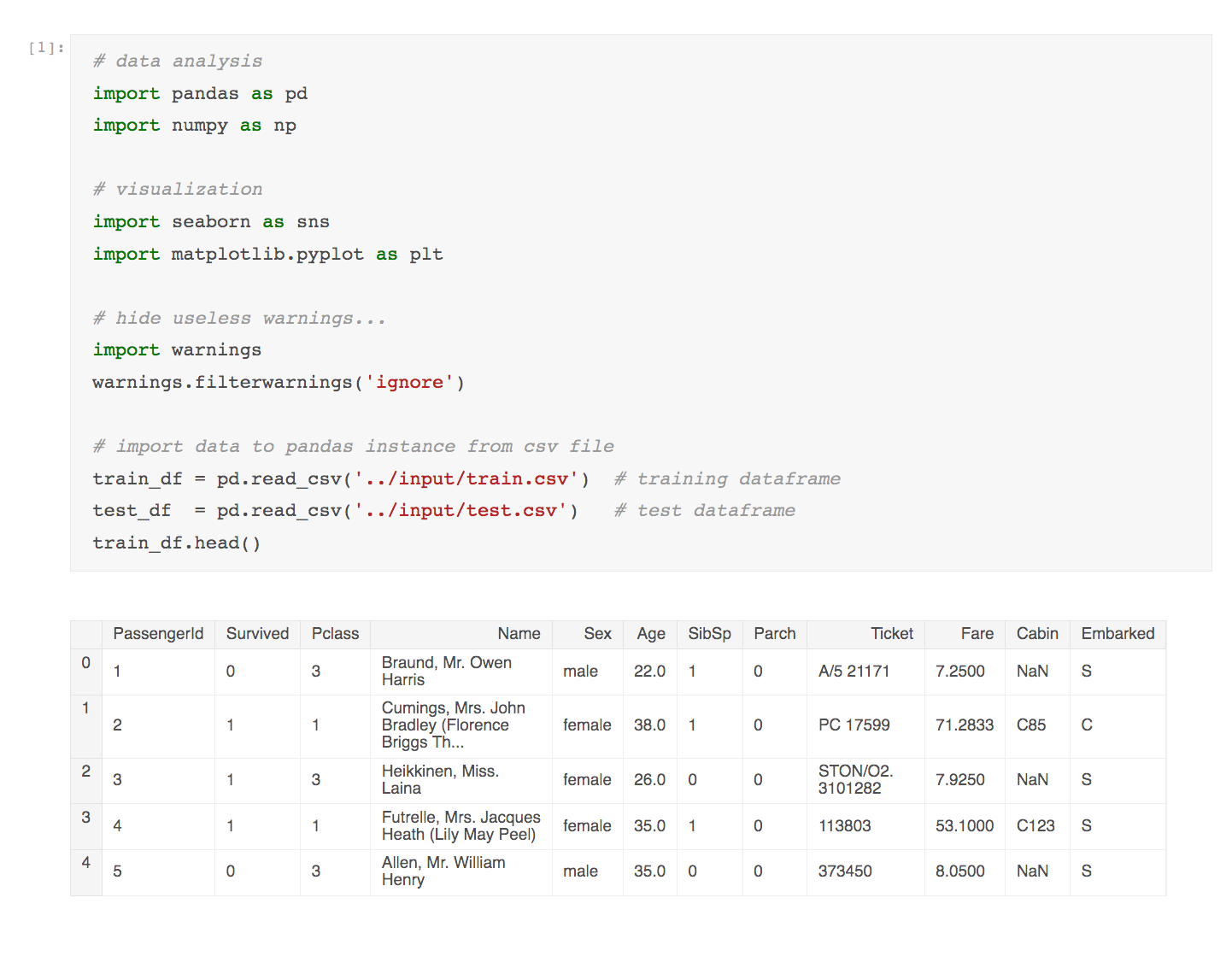Click the line 'import warnings'
Viewport: 1232px width, 974px height.
177,350
